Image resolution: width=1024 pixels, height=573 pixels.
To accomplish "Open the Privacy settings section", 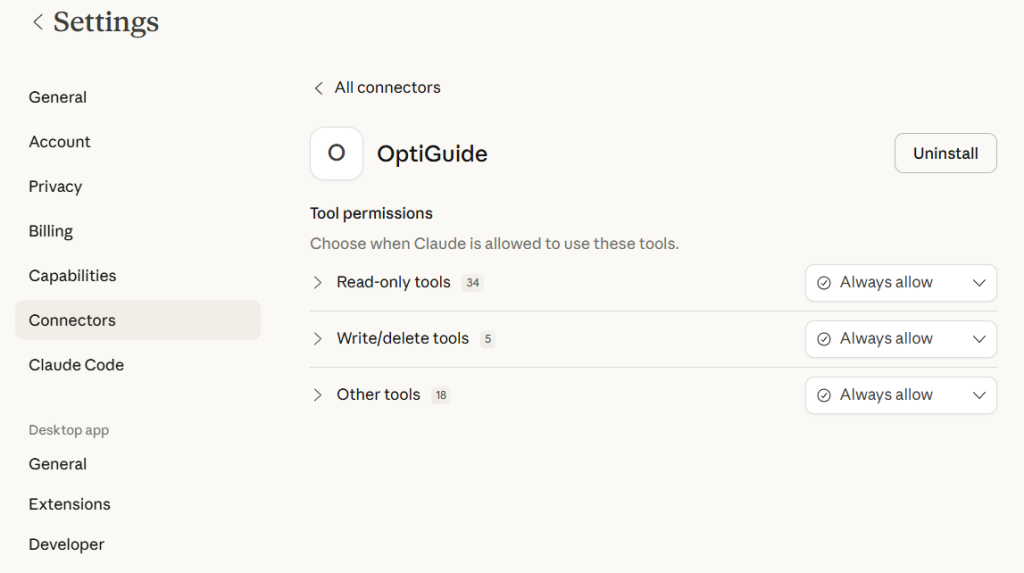I will coord(56,187).
